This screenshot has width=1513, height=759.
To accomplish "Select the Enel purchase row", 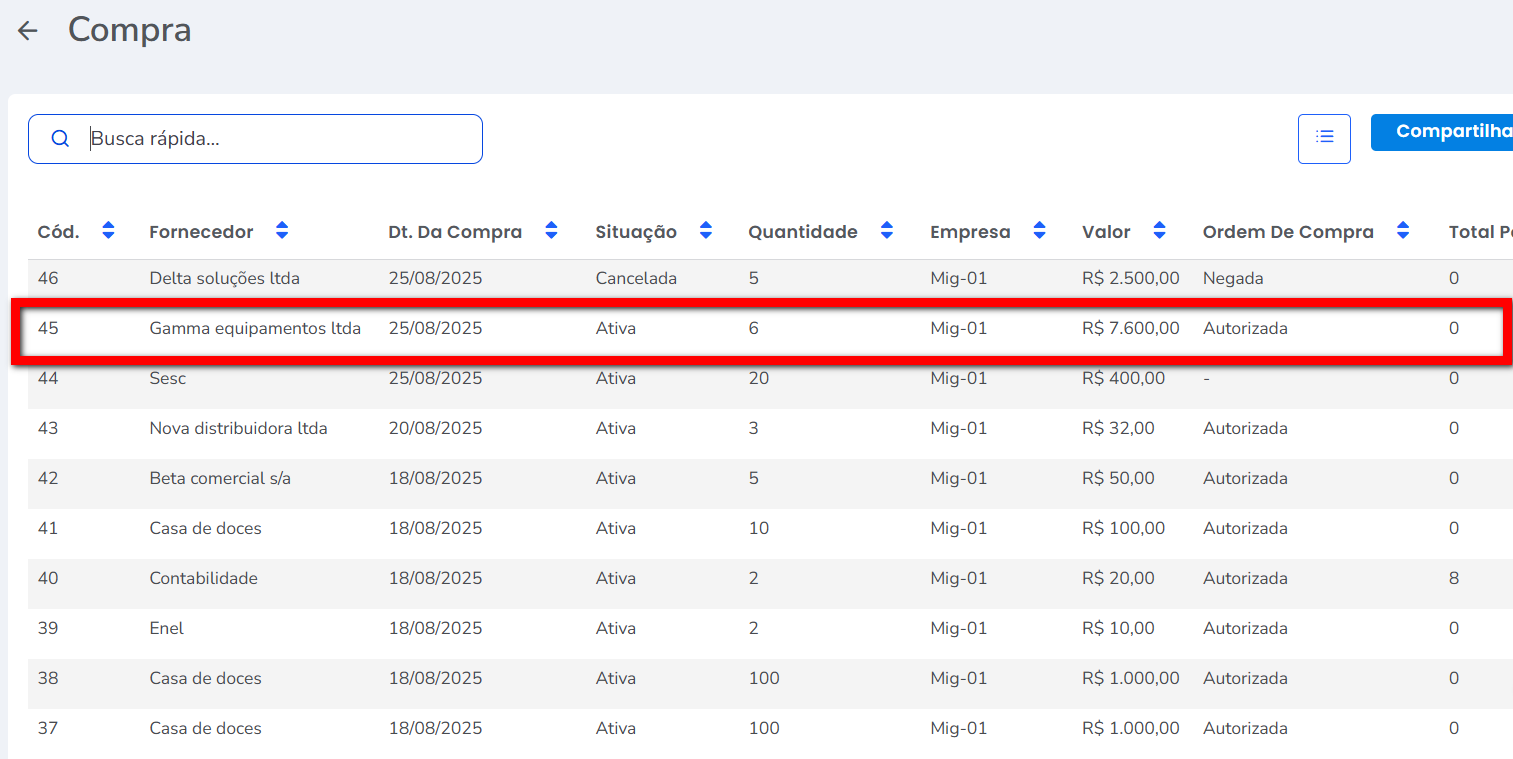I will tap(167, 628).
